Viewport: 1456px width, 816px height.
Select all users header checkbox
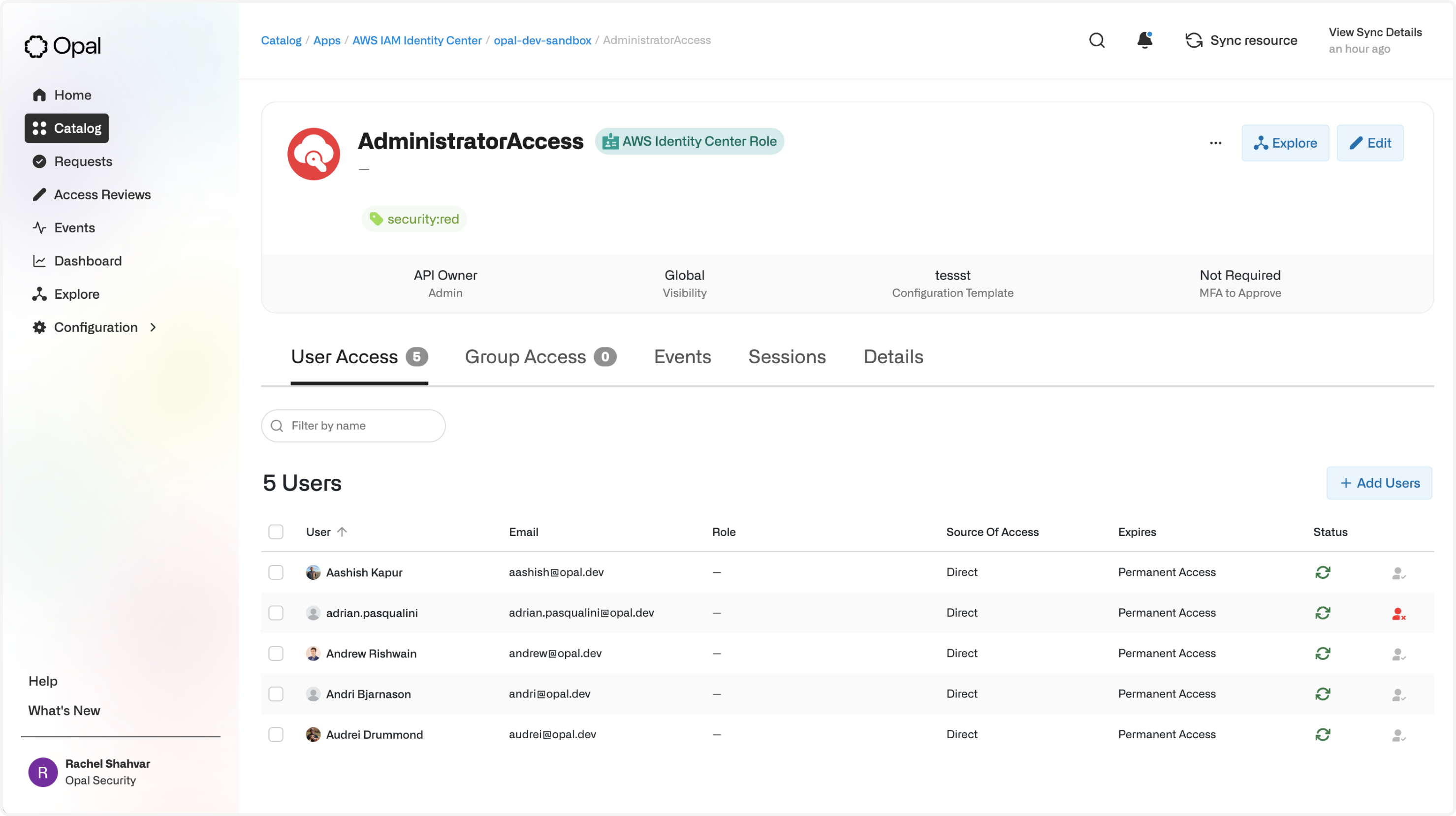pos(276,532)
